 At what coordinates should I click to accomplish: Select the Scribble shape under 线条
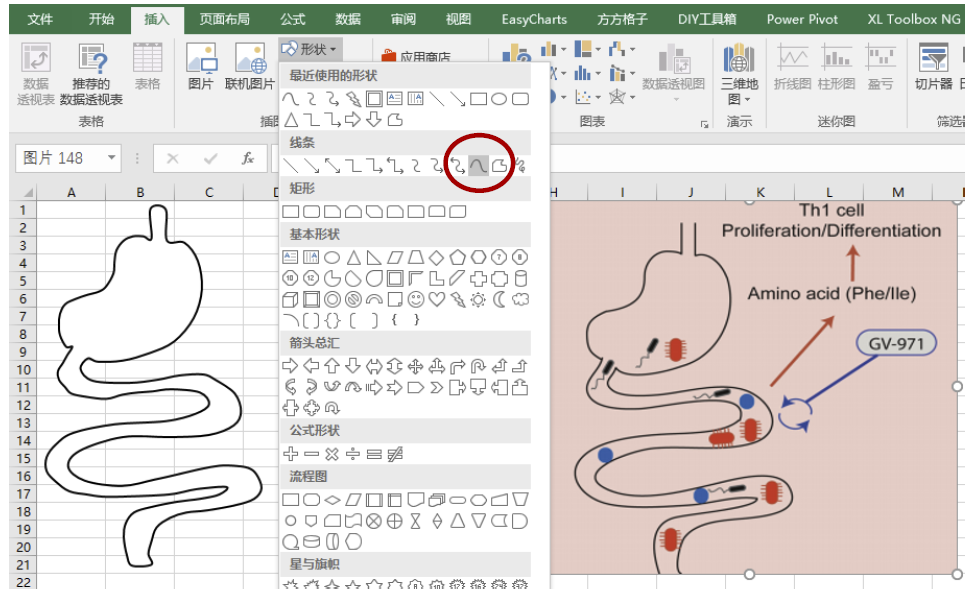point(519,166)
